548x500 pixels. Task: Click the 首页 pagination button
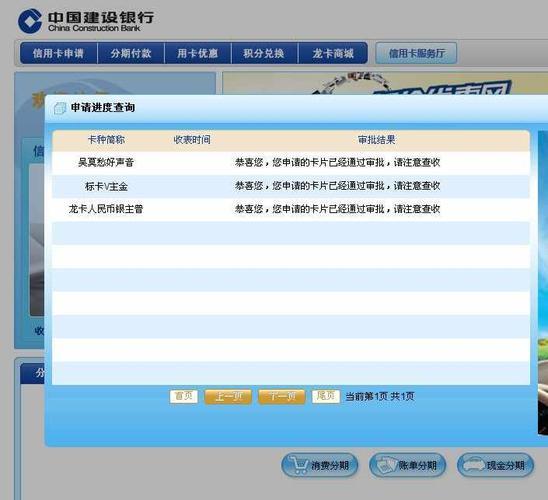[x=183, y=396]
